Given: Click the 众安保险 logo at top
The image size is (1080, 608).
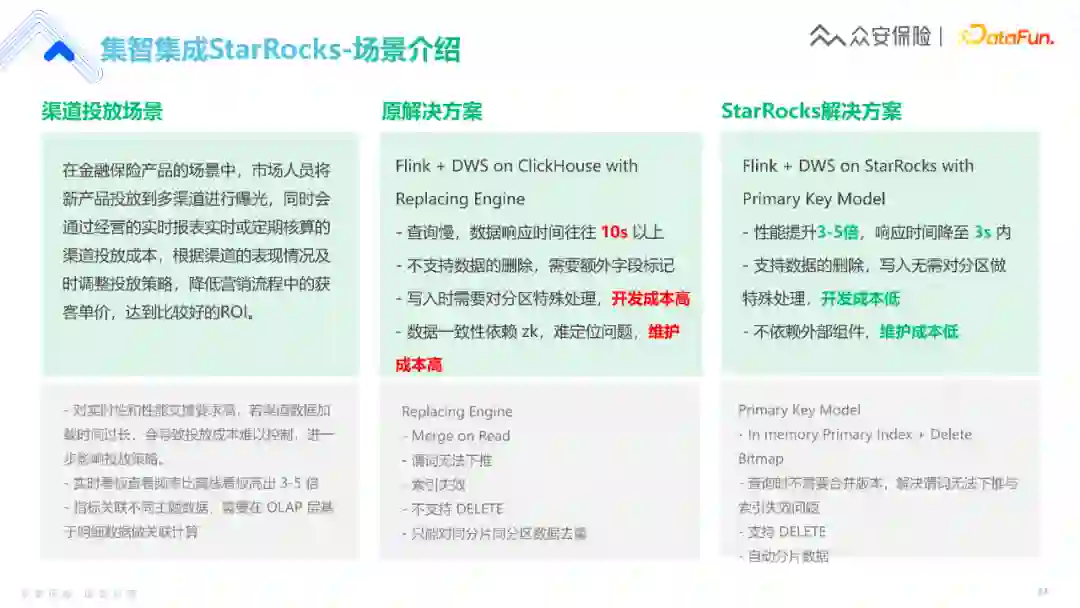Looking at the screenshot, I should point(870,36).
